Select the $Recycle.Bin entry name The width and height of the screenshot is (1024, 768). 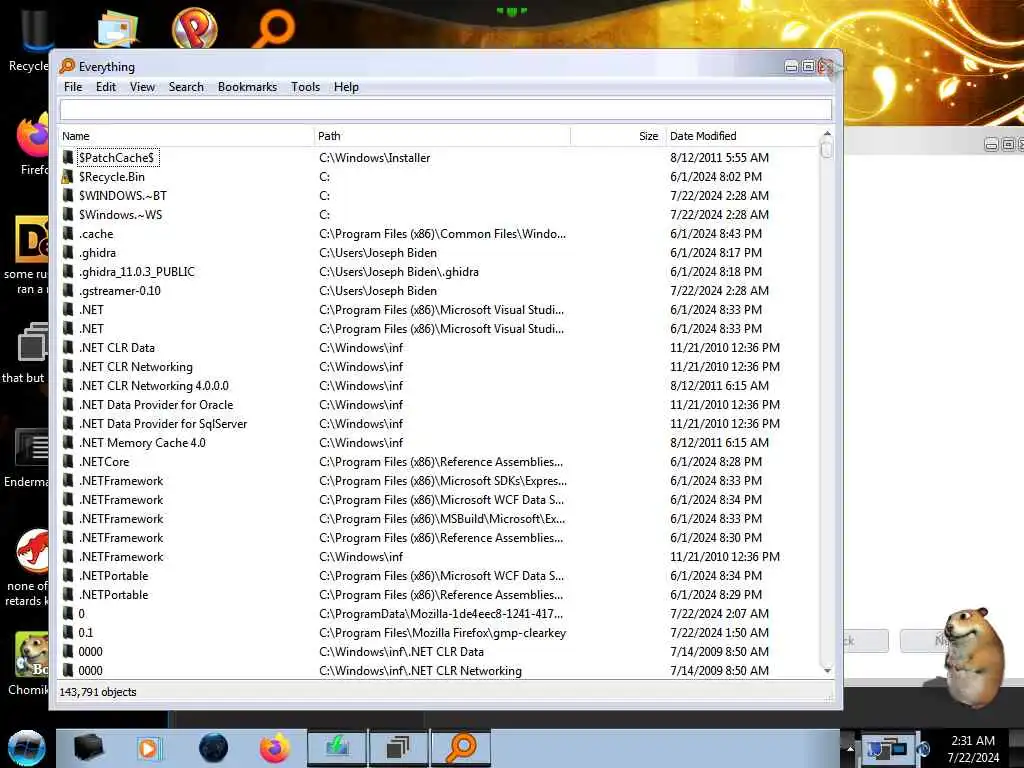(112, 176)
